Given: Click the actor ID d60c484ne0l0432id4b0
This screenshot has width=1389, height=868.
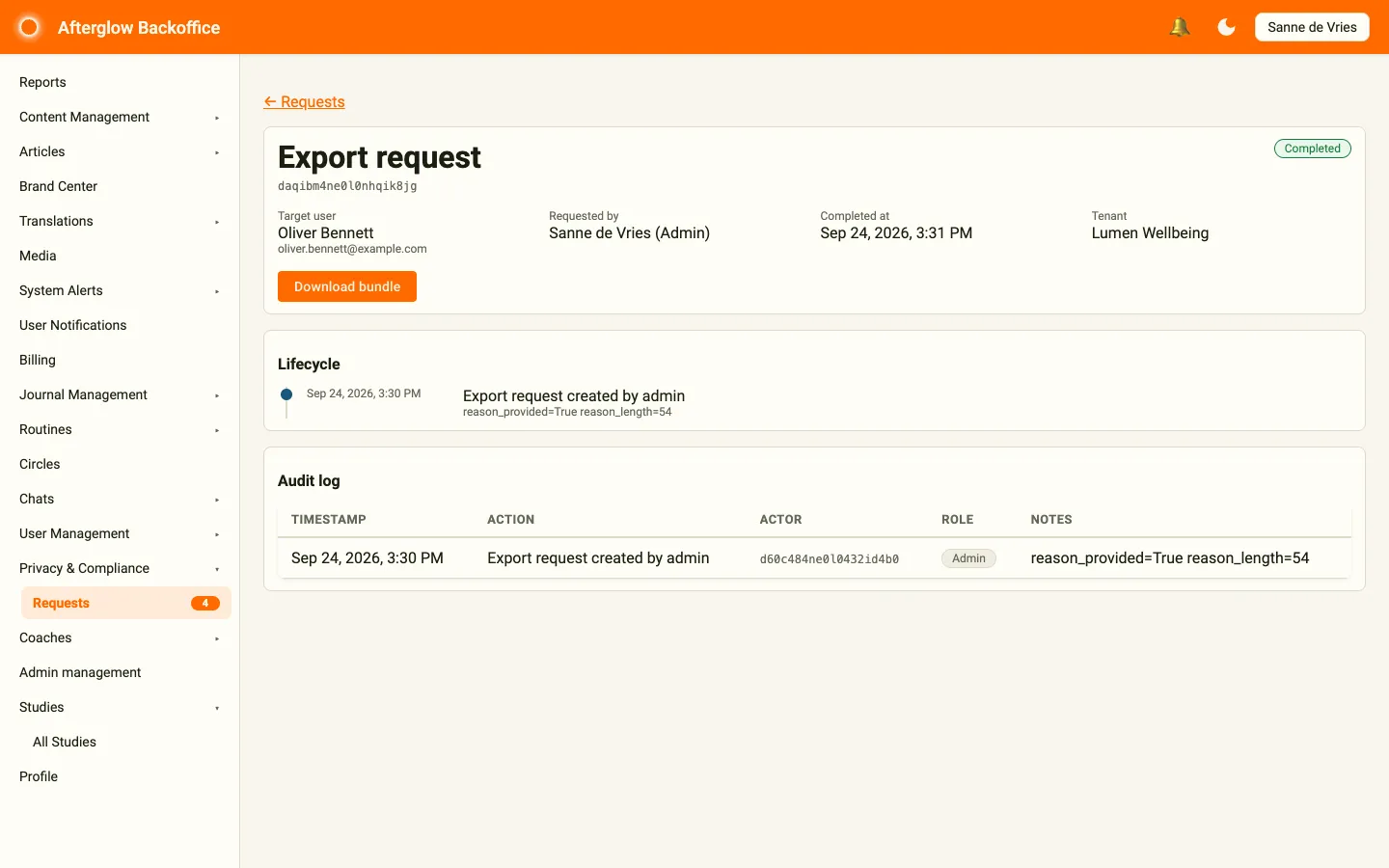Looking at the screenshot, I should pos(830,559).
